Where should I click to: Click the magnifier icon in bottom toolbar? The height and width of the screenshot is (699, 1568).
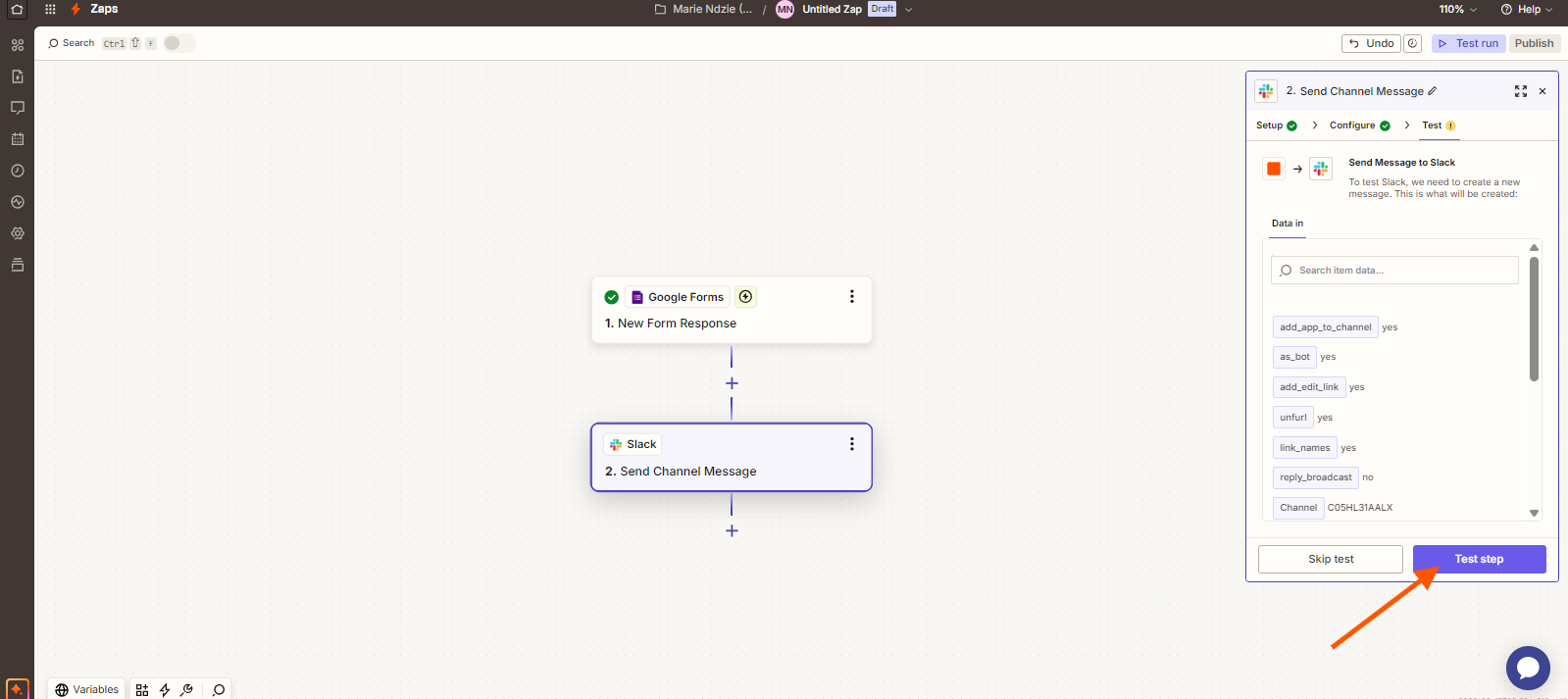[x=219, y=690]
